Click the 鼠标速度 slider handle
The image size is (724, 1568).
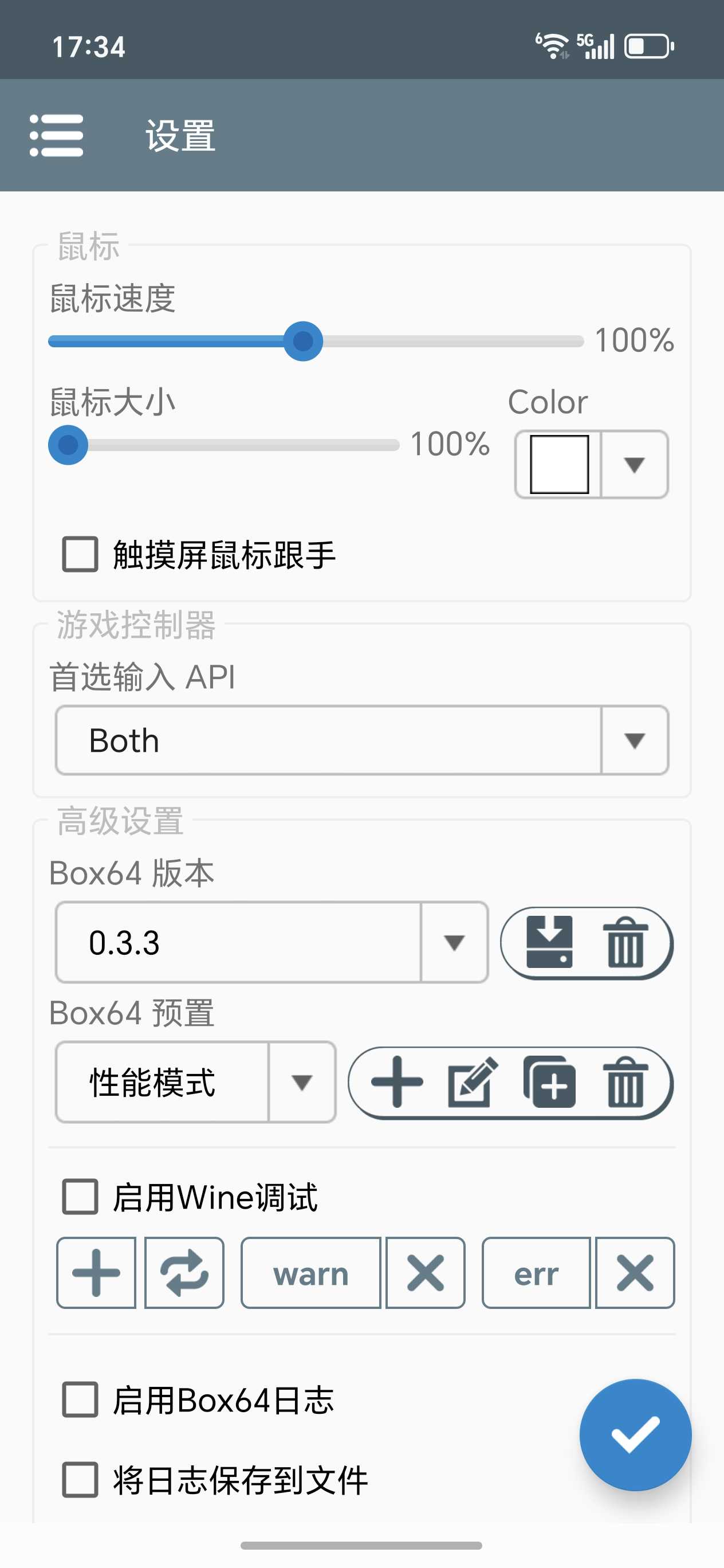click(x=303, y=341)
